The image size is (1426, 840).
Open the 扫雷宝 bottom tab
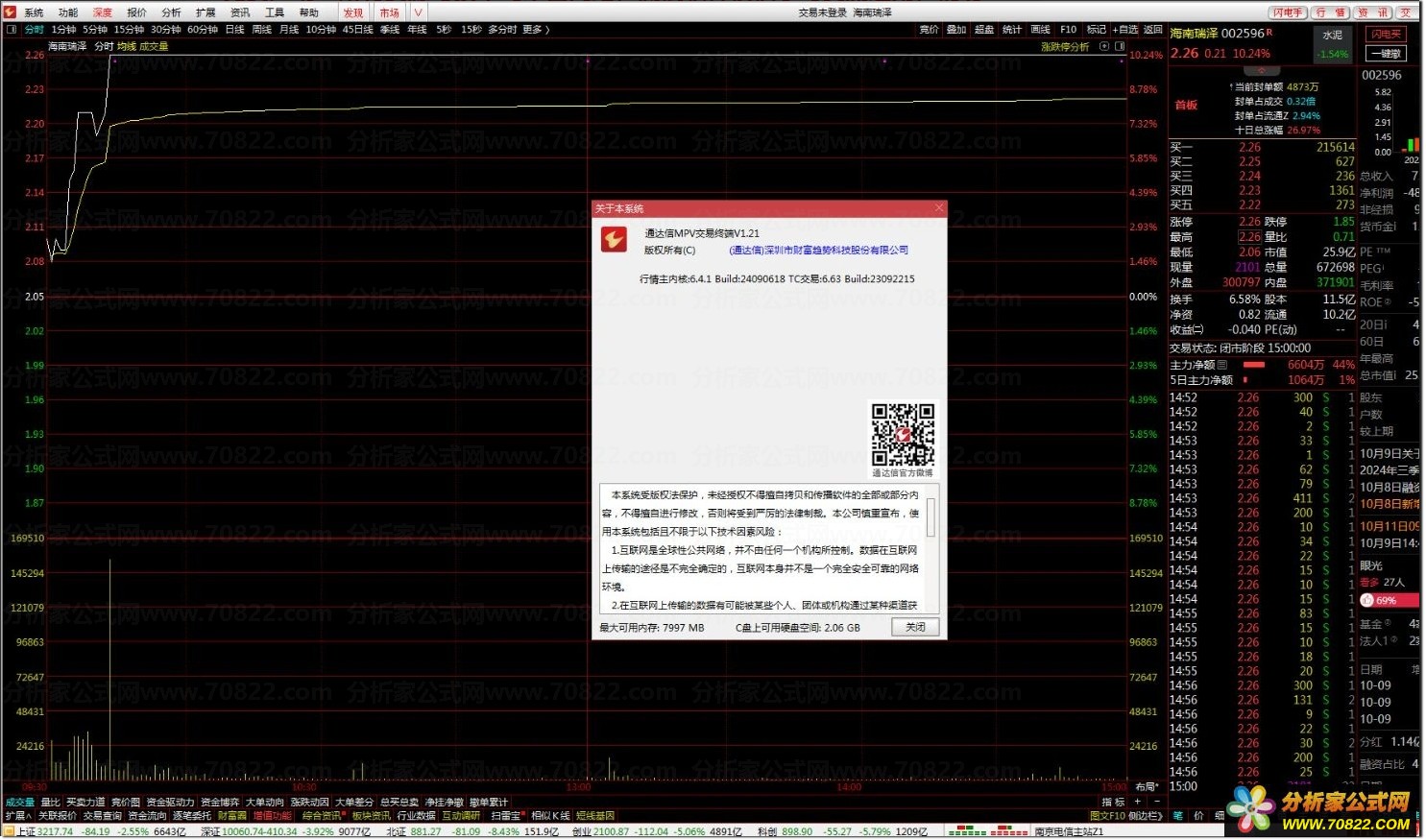pos(506,816)
